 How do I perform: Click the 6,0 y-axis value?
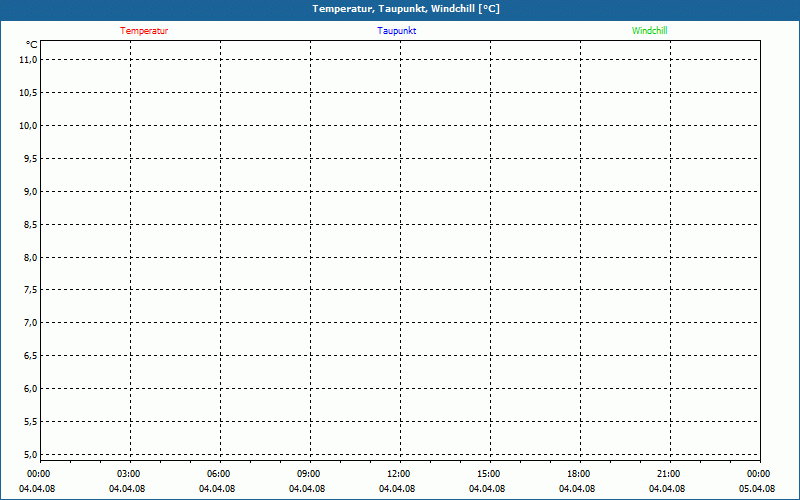click(x=31, y=388)
